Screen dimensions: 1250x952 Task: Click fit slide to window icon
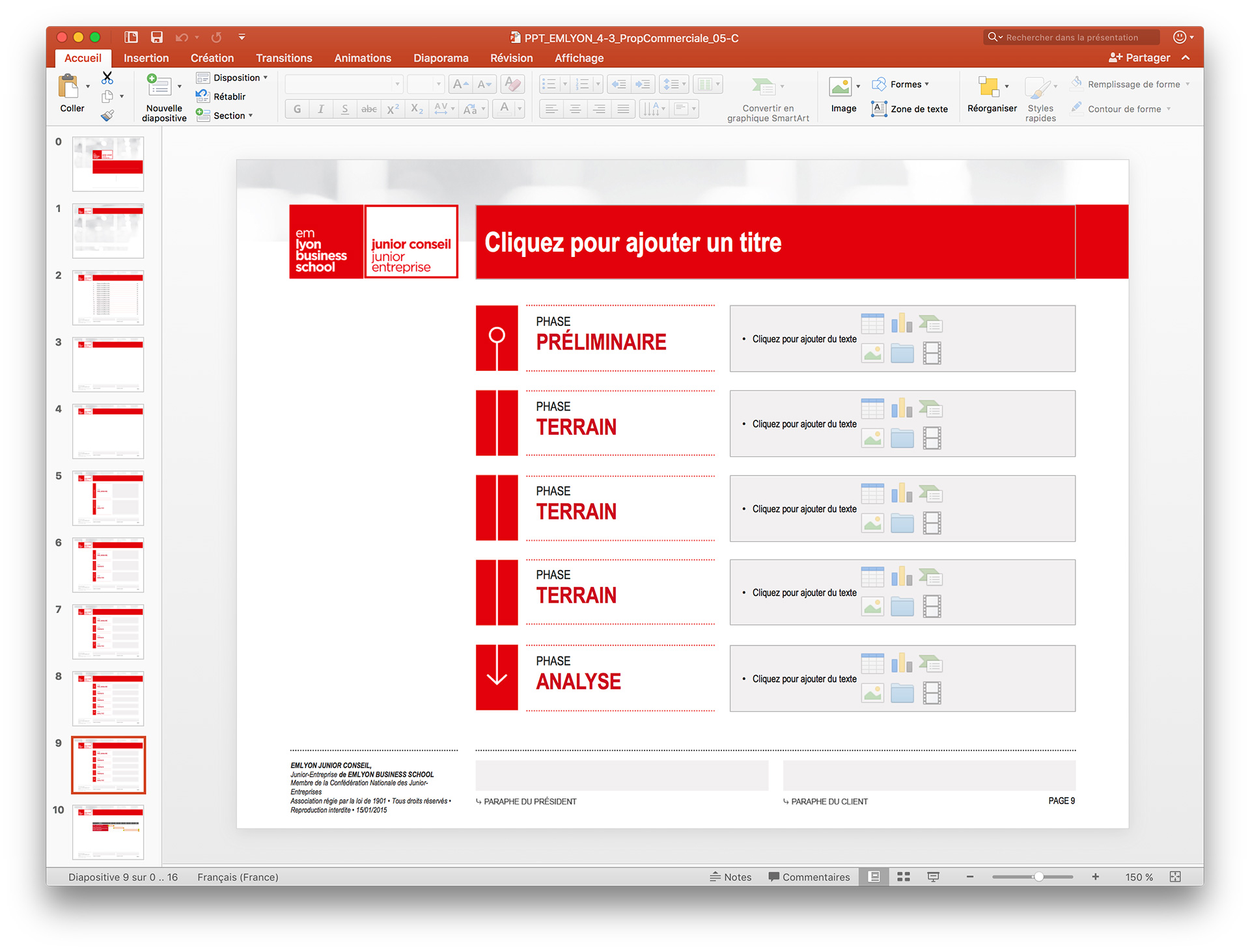(x=1175, y=877)
